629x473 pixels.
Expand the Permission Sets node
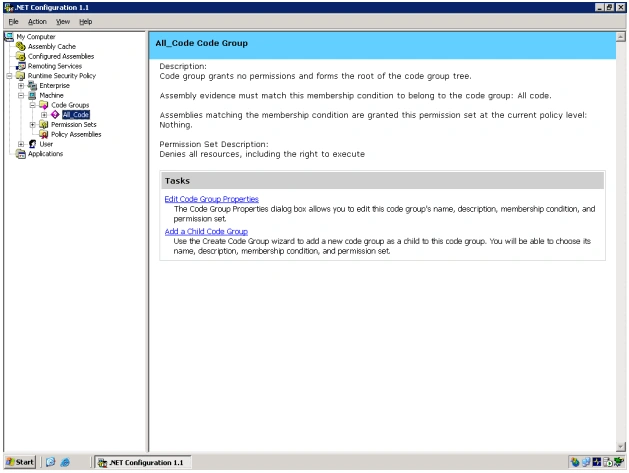click(x=32, y=125)
